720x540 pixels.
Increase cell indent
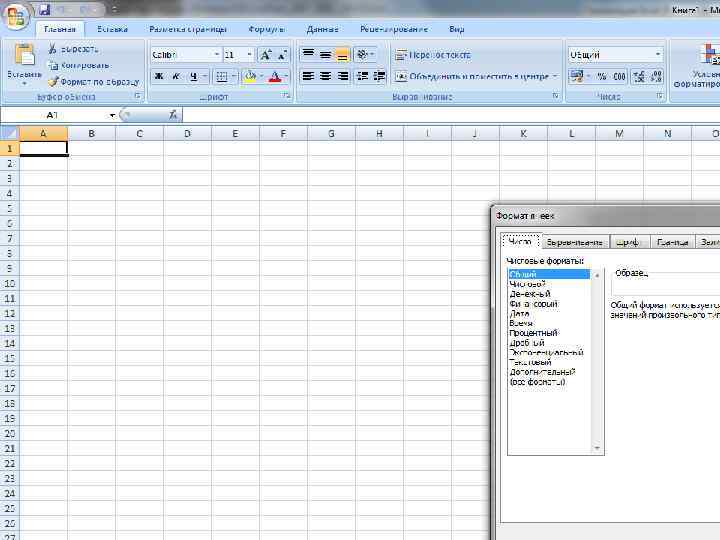point(379,76)
